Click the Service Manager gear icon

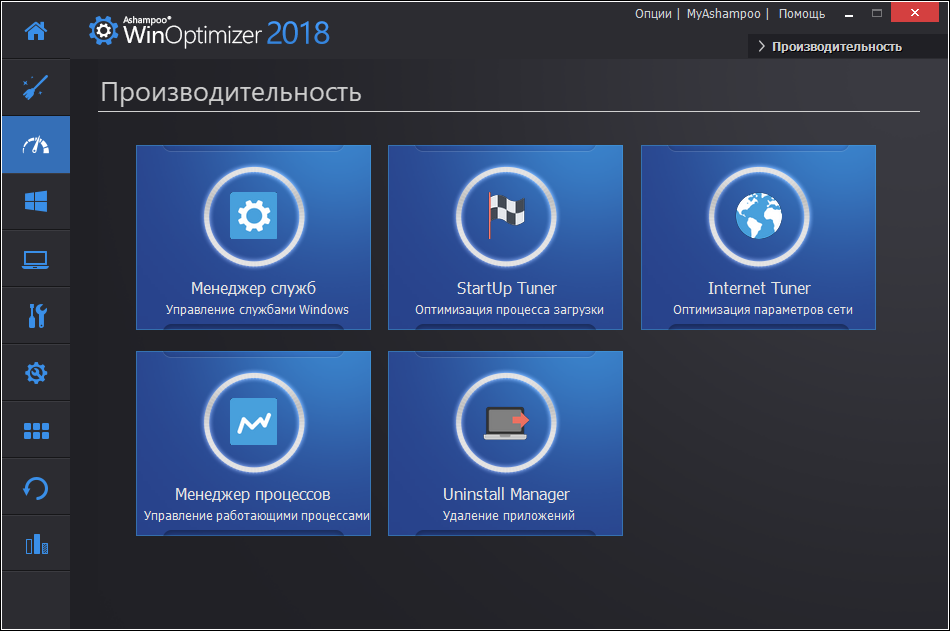(x=253, y=216)
